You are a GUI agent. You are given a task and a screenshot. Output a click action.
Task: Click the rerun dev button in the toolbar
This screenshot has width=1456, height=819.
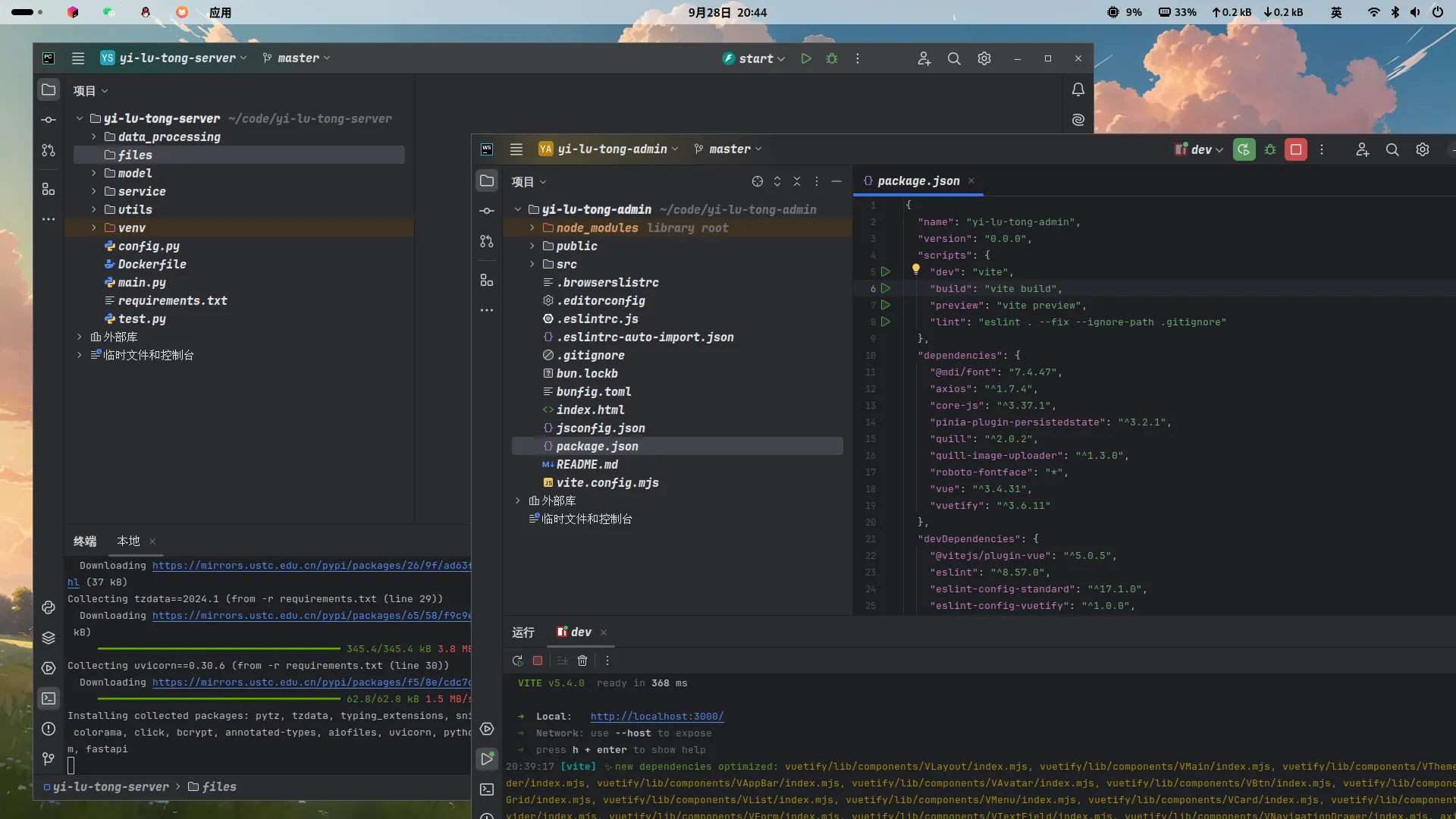click(x=1244, y=149)
